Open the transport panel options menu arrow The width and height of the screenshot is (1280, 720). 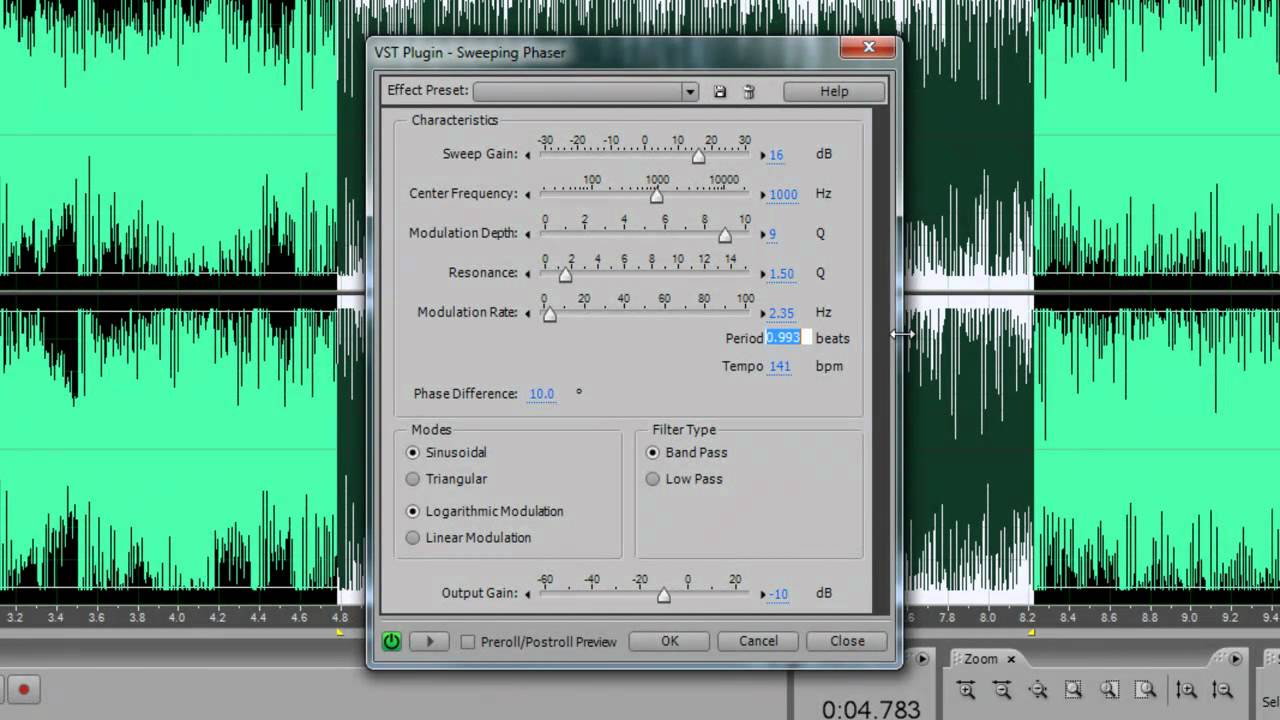[x=923, y=659]
